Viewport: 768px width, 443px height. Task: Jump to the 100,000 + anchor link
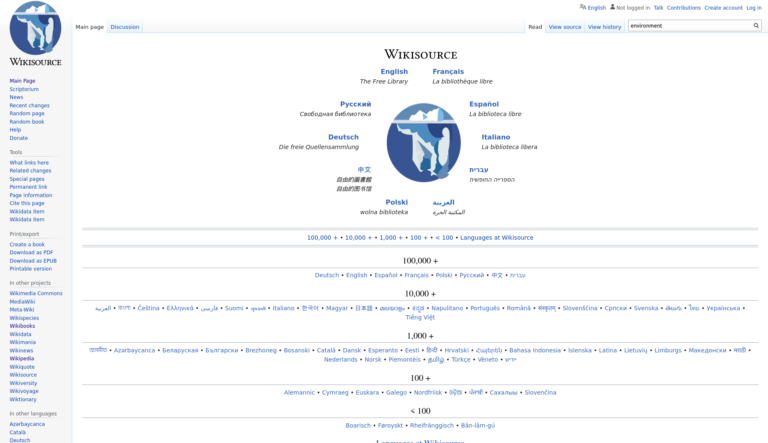pos(322,238)
